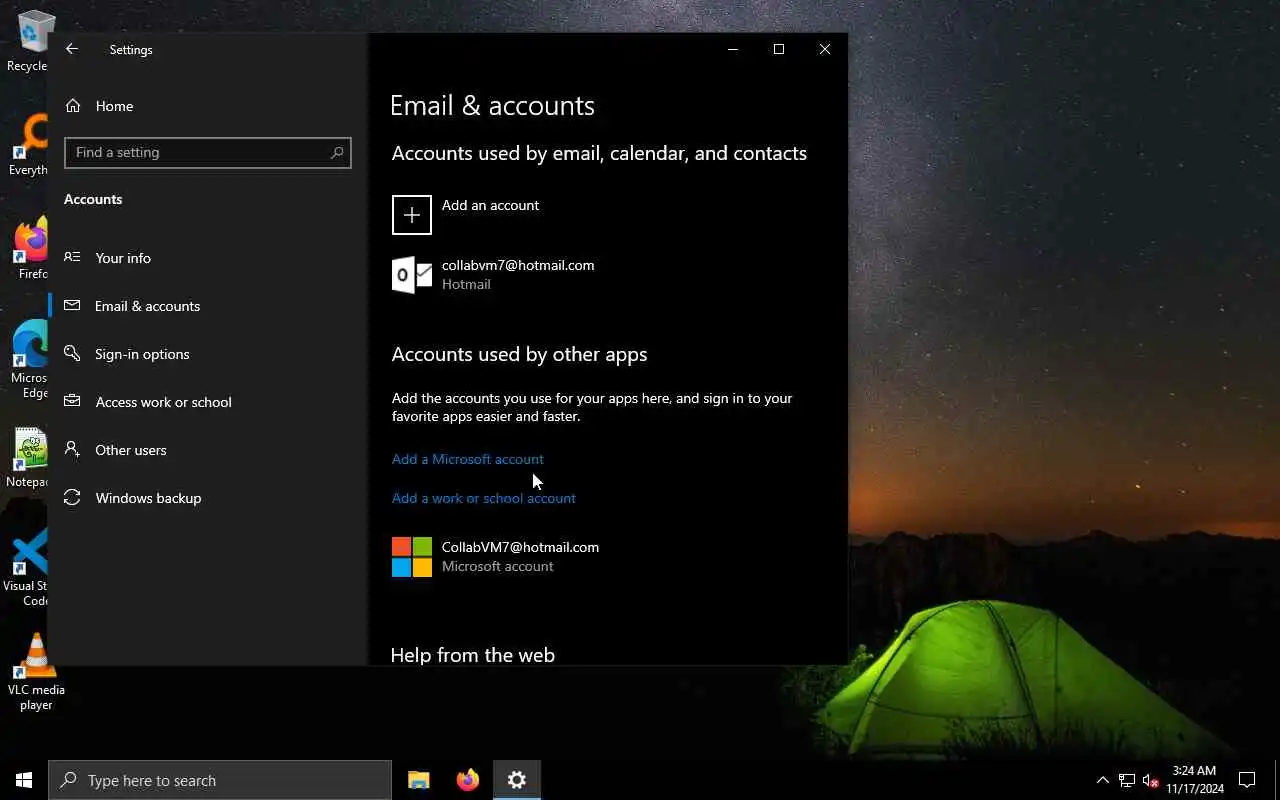
Task: Click the network status tray icon
Action: 1127,780
